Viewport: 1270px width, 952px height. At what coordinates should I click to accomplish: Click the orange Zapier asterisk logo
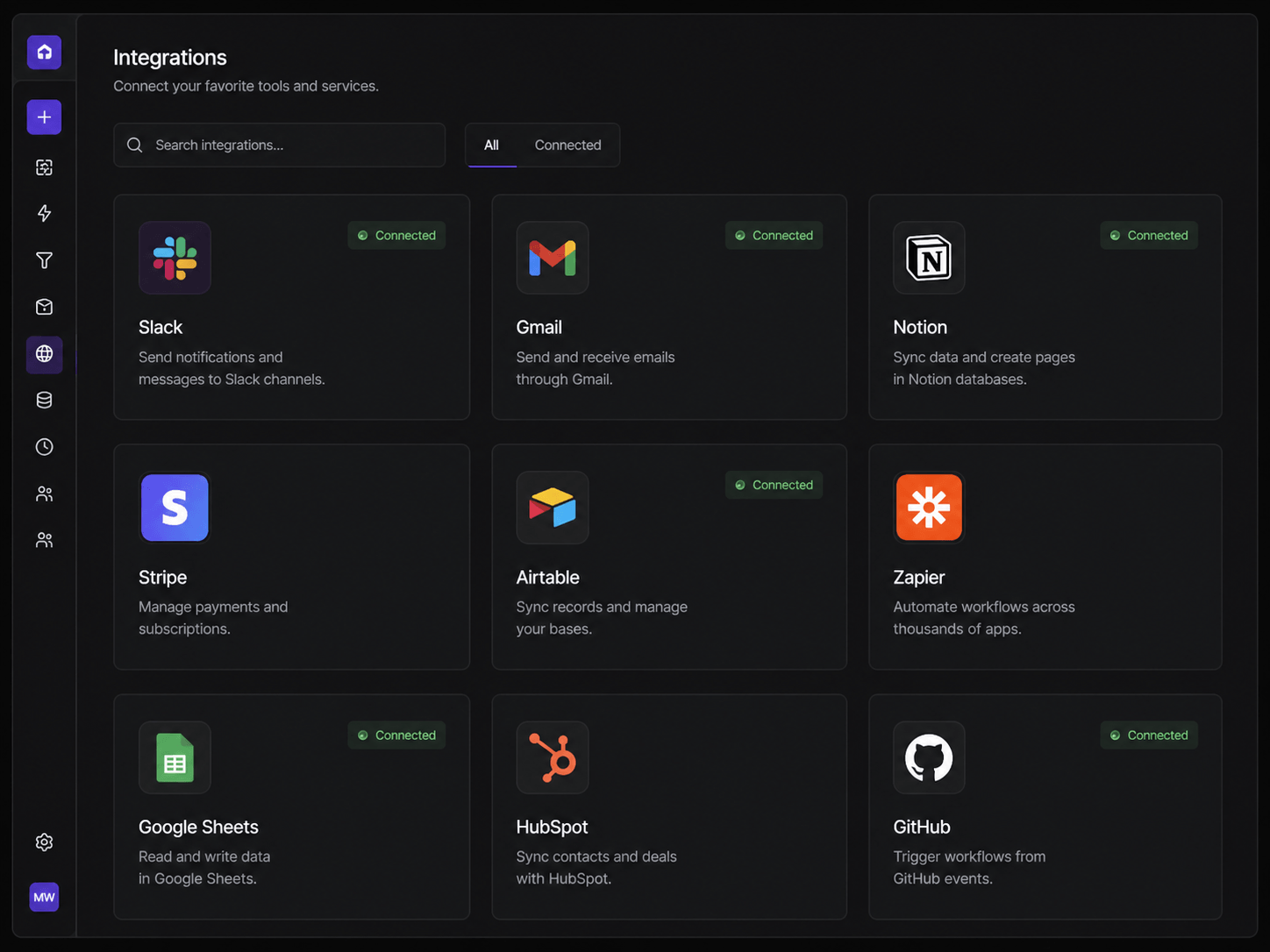click(x=929, y=508)
